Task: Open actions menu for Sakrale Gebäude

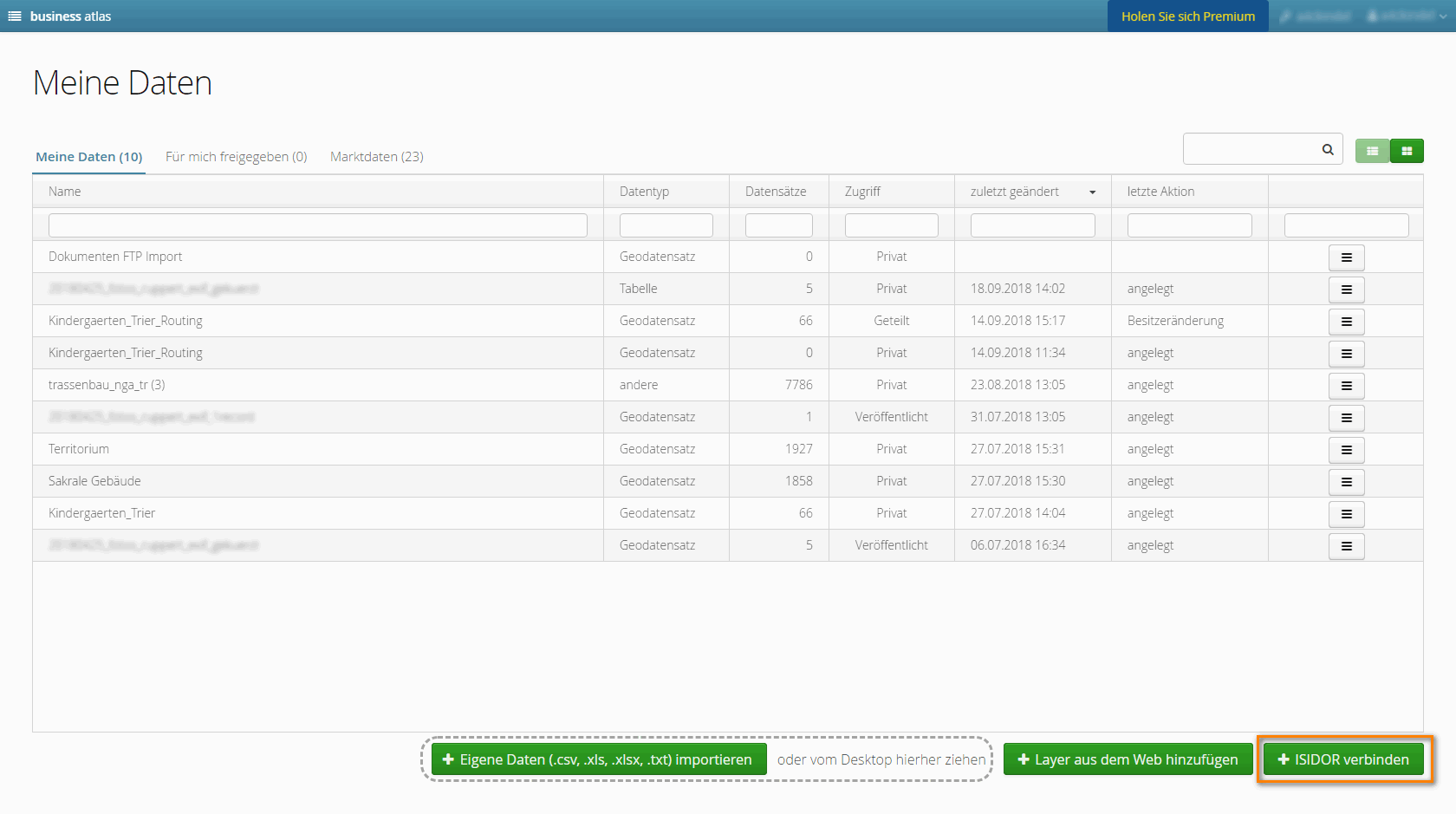Action: 1346,482
